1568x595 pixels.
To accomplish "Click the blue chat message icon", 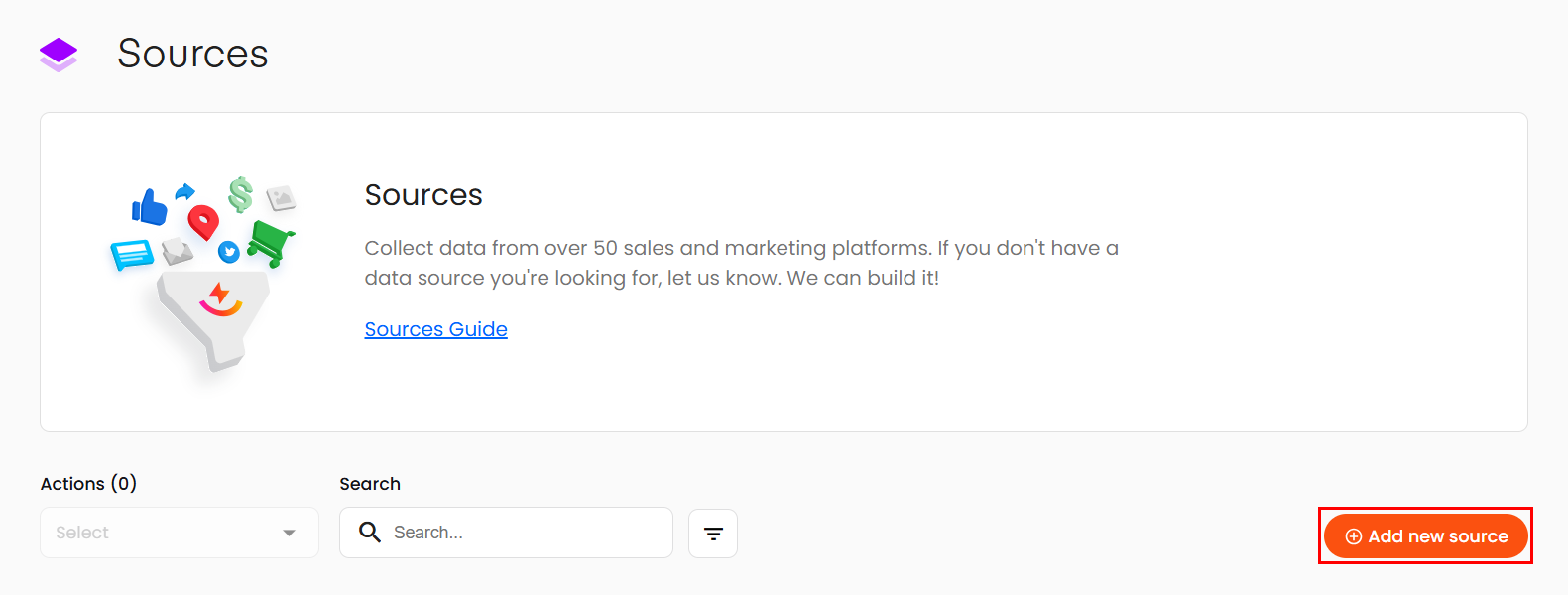I will click(x=131, y=255).
